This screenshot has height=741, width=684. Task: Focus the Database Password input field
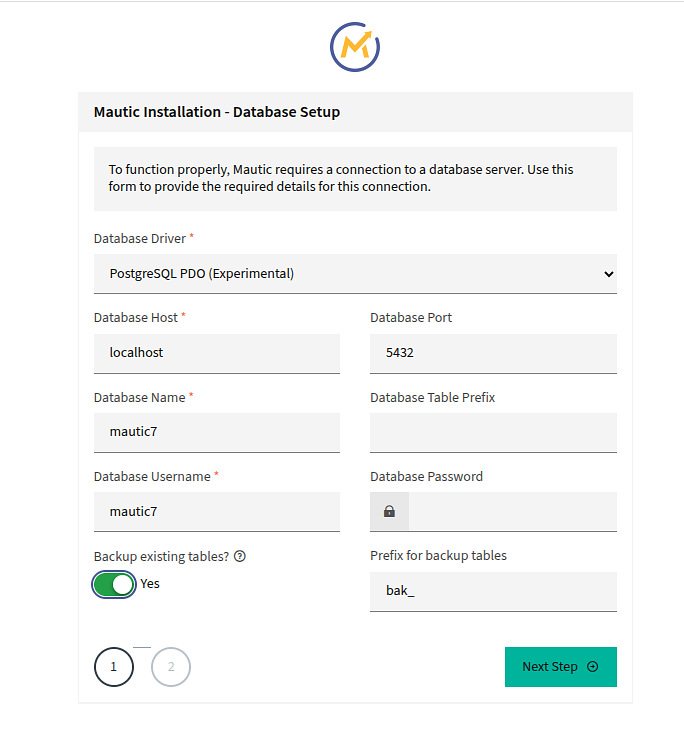point(512,512)
